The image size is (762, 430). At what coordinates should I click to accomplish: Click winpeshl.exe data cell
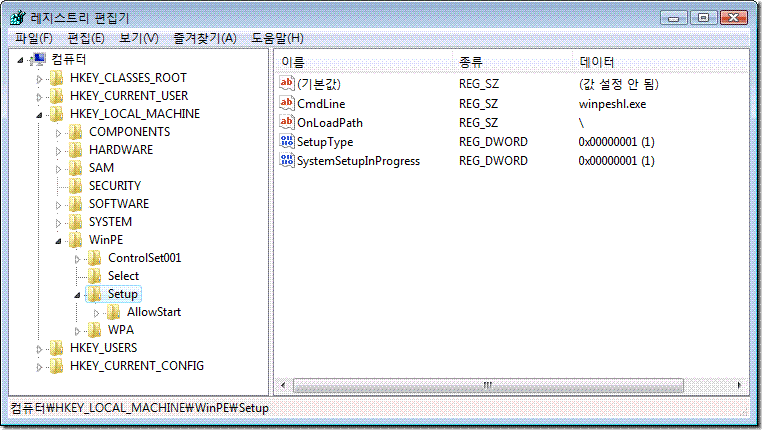[612, 103]
